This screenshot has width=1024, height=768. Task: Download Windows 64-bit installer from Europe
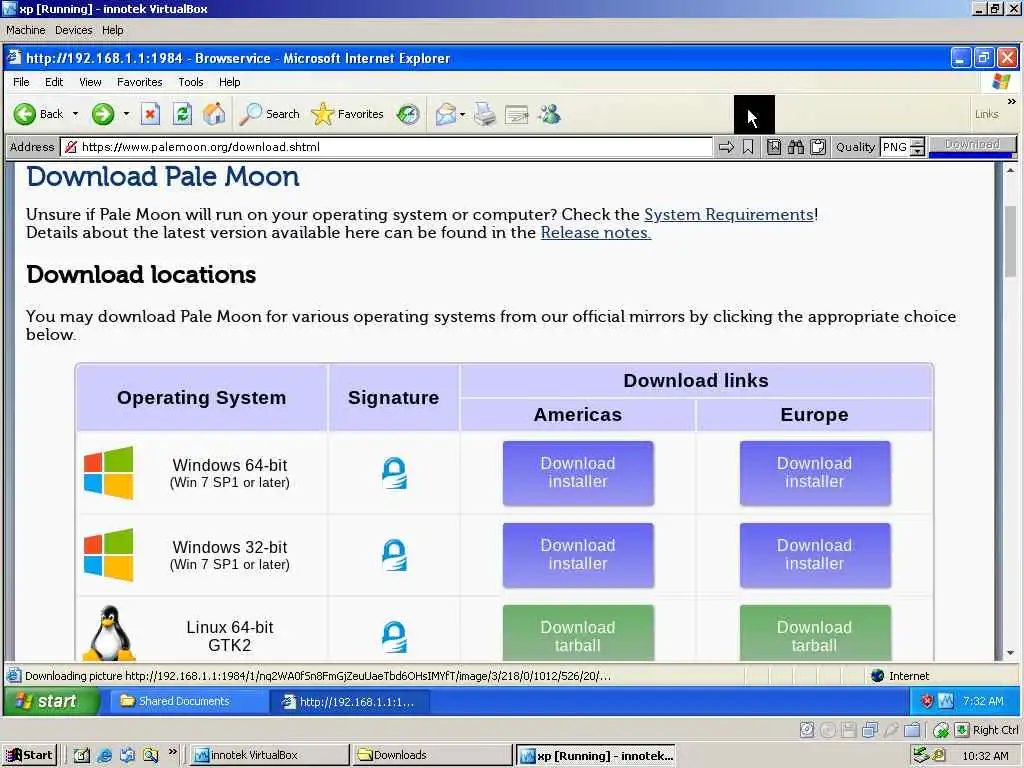815,473
